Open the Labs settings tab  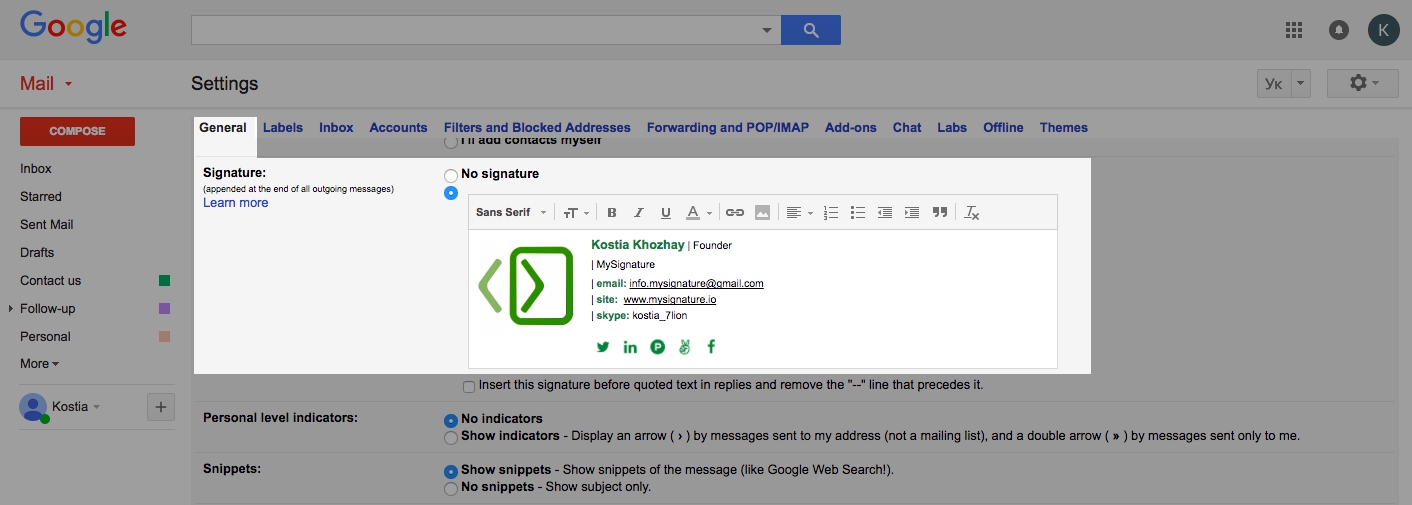click(x=952, y=128)
